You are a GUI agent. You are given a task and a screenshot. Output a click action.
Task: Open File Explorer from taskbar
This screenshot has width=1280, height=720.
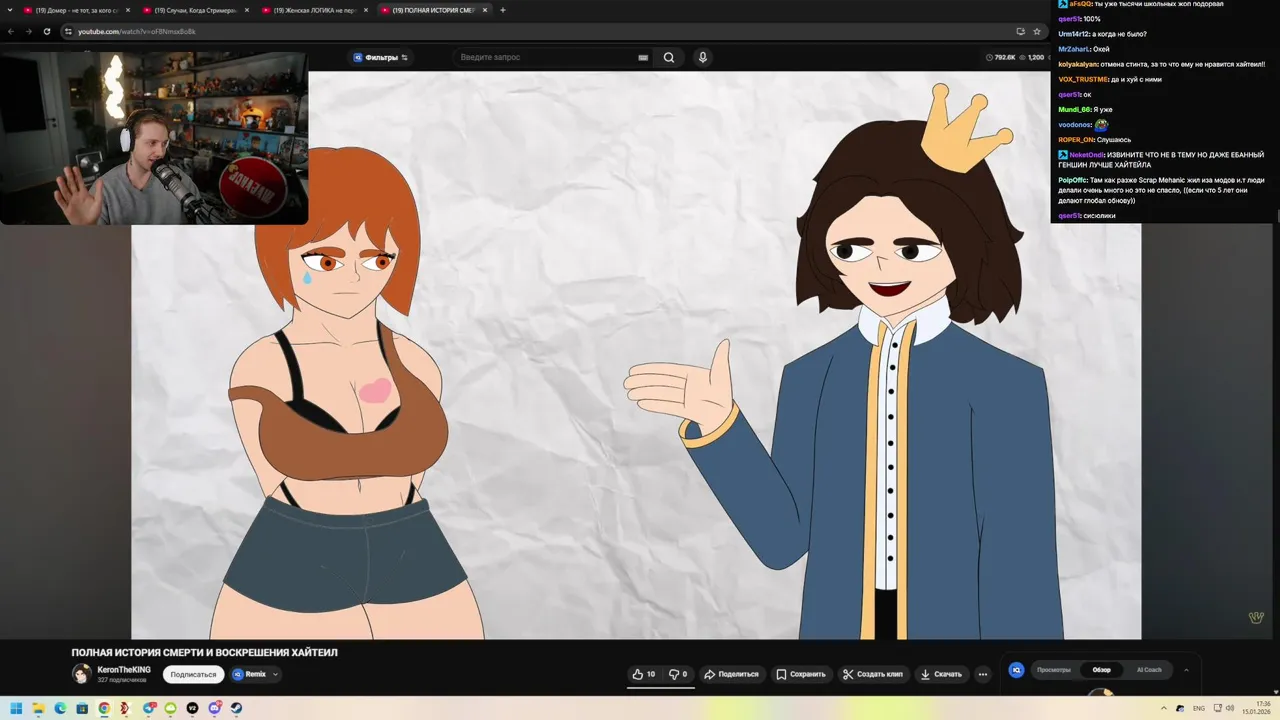point(38,708)
